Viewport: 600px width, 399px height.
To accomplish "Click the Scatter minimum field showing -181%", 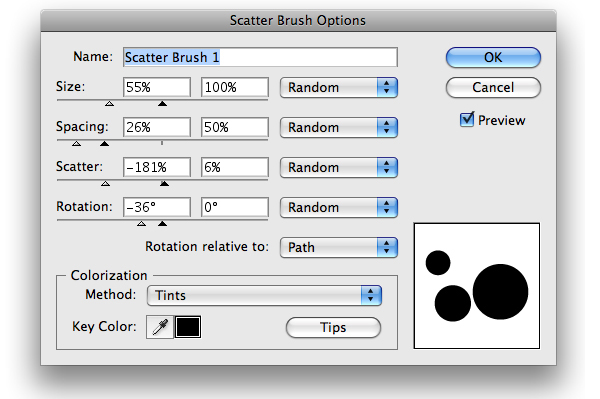I will (x=157, y=167).
